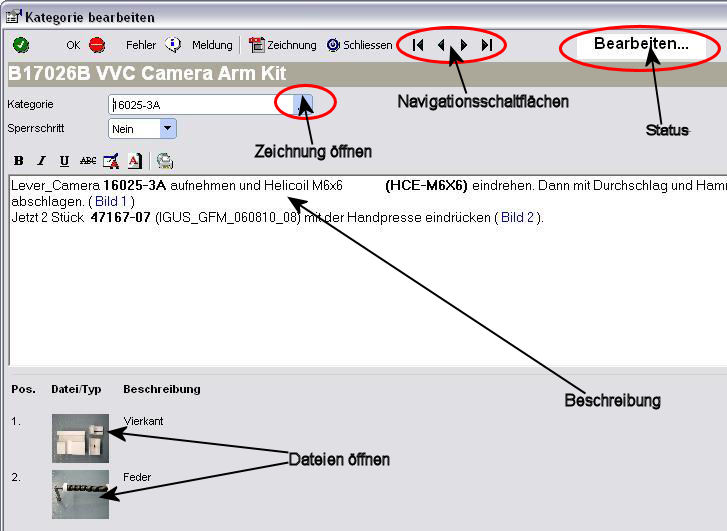Click the Meldung speech bubble icon

[173, 45]
